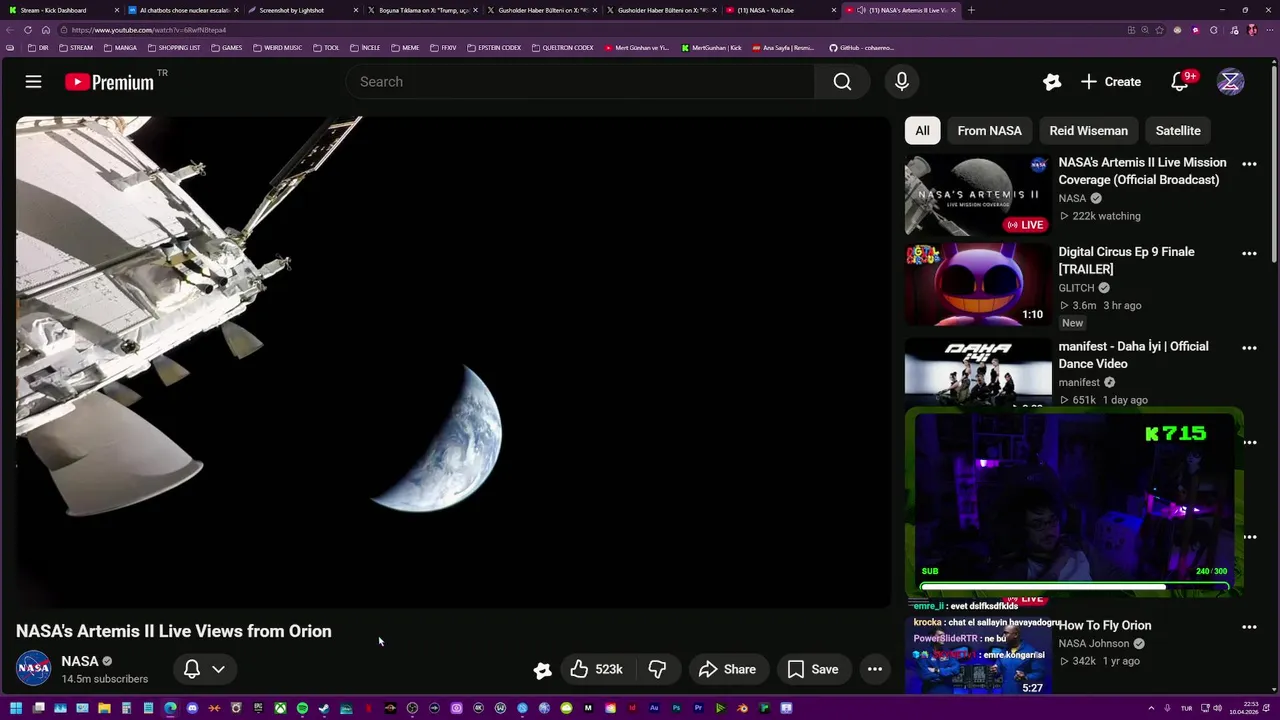
Task: Open the sparkle Ask icon beside Create
Action: point(1052,82)
